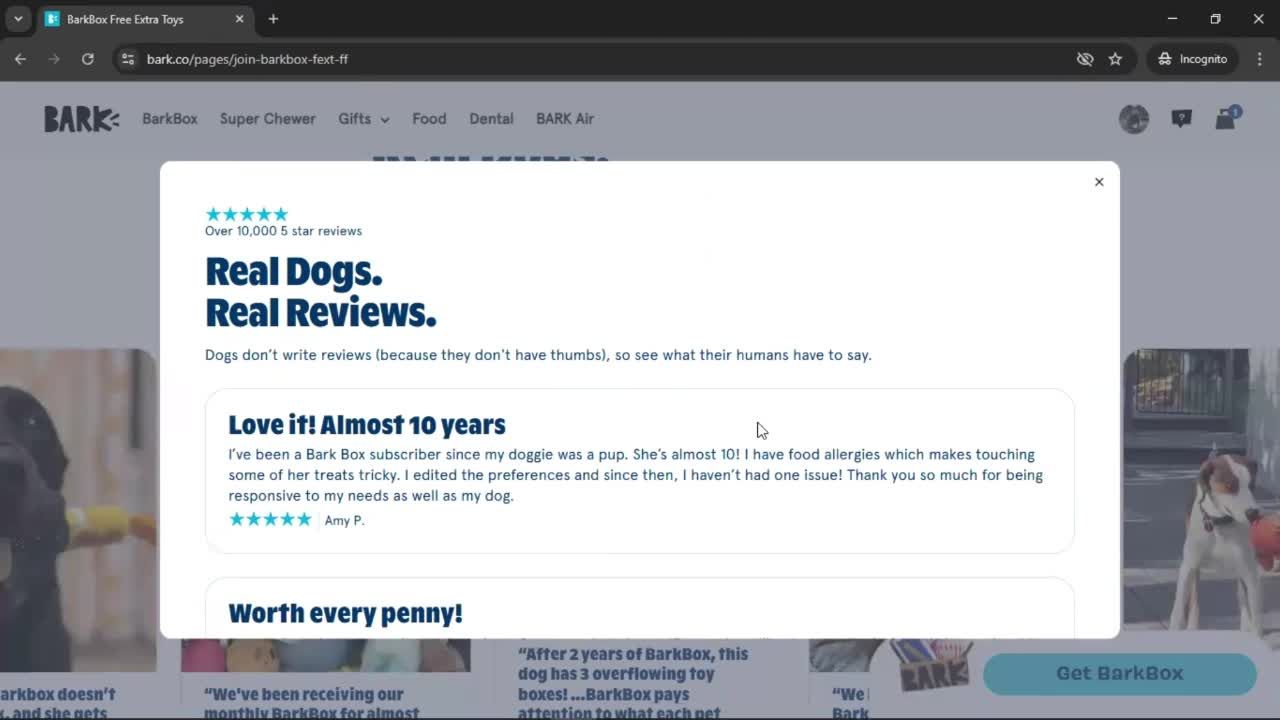Click the BARK logo in header
The width and height of the screenshot is (1280, 720).
click(82, 119)
